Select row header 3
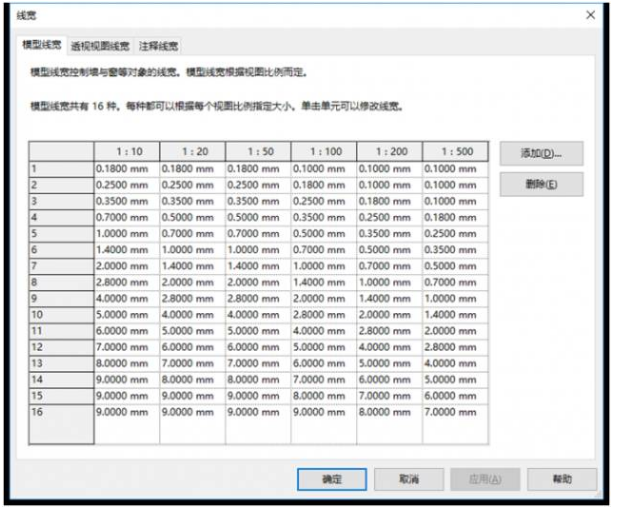This screenshot has width=617, height=509. pos(61,201)
